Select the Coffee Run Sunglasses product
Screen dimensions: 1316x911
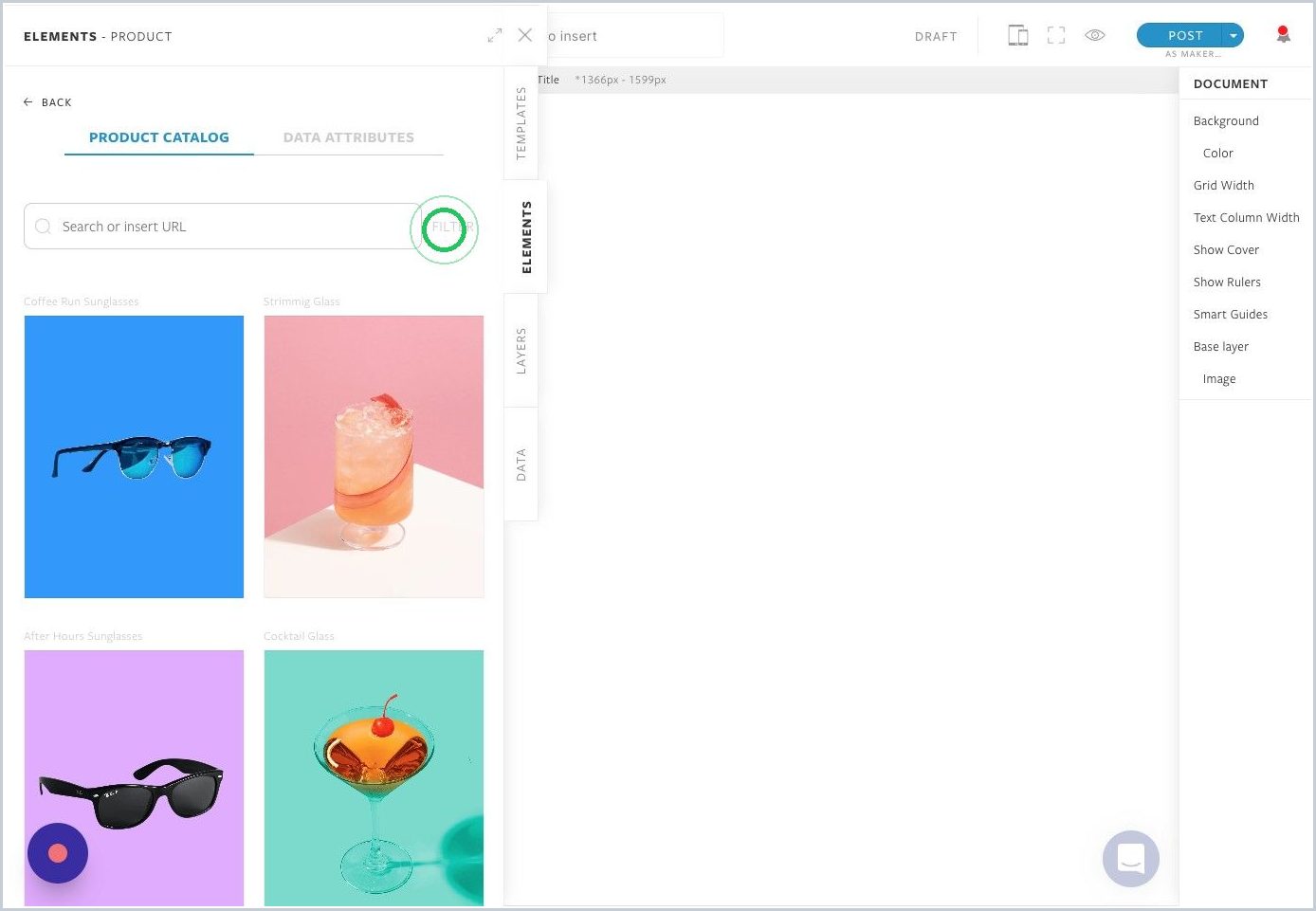point(134,457)
